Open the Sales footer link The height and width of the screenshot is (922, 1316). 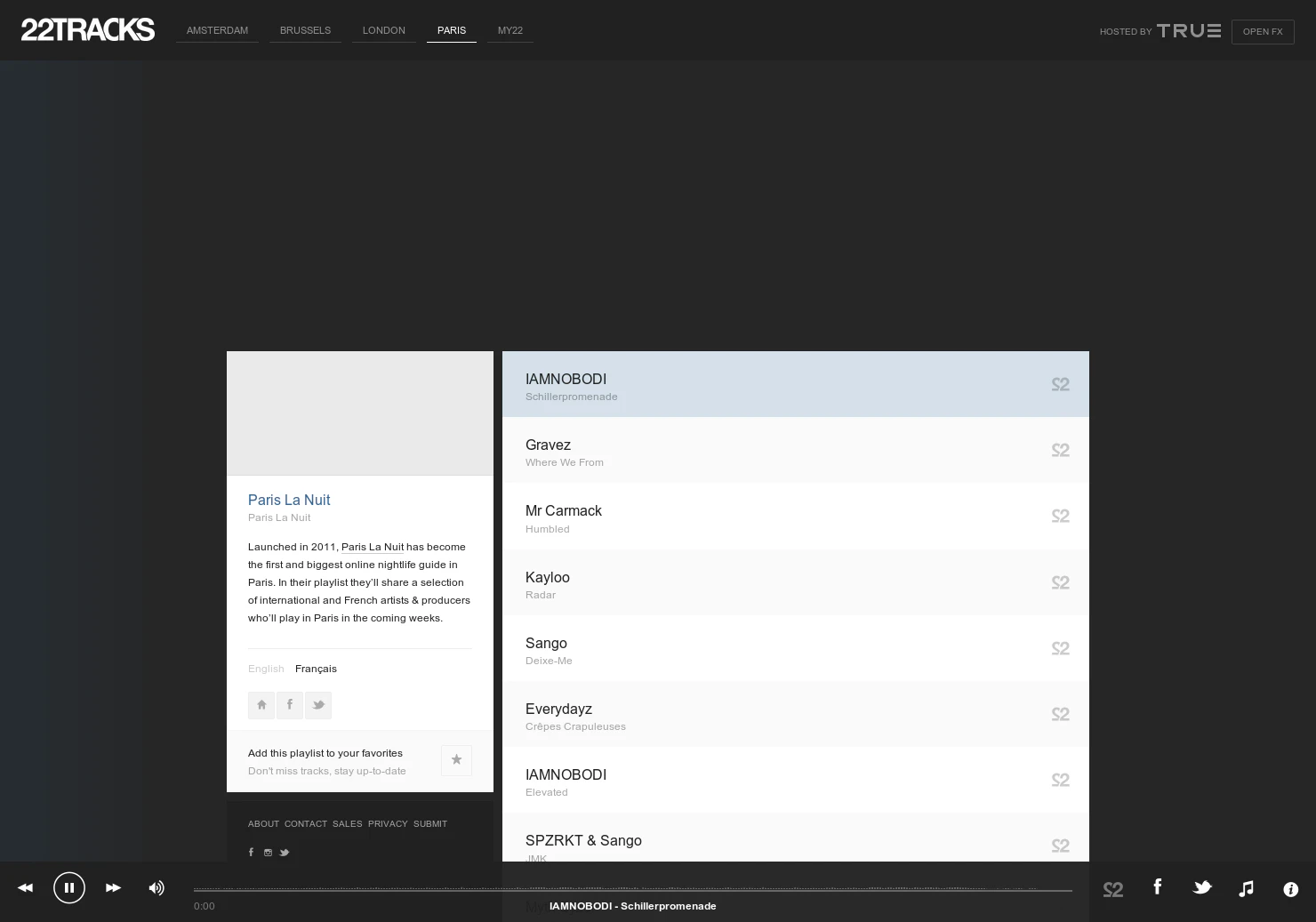[348, 824]
